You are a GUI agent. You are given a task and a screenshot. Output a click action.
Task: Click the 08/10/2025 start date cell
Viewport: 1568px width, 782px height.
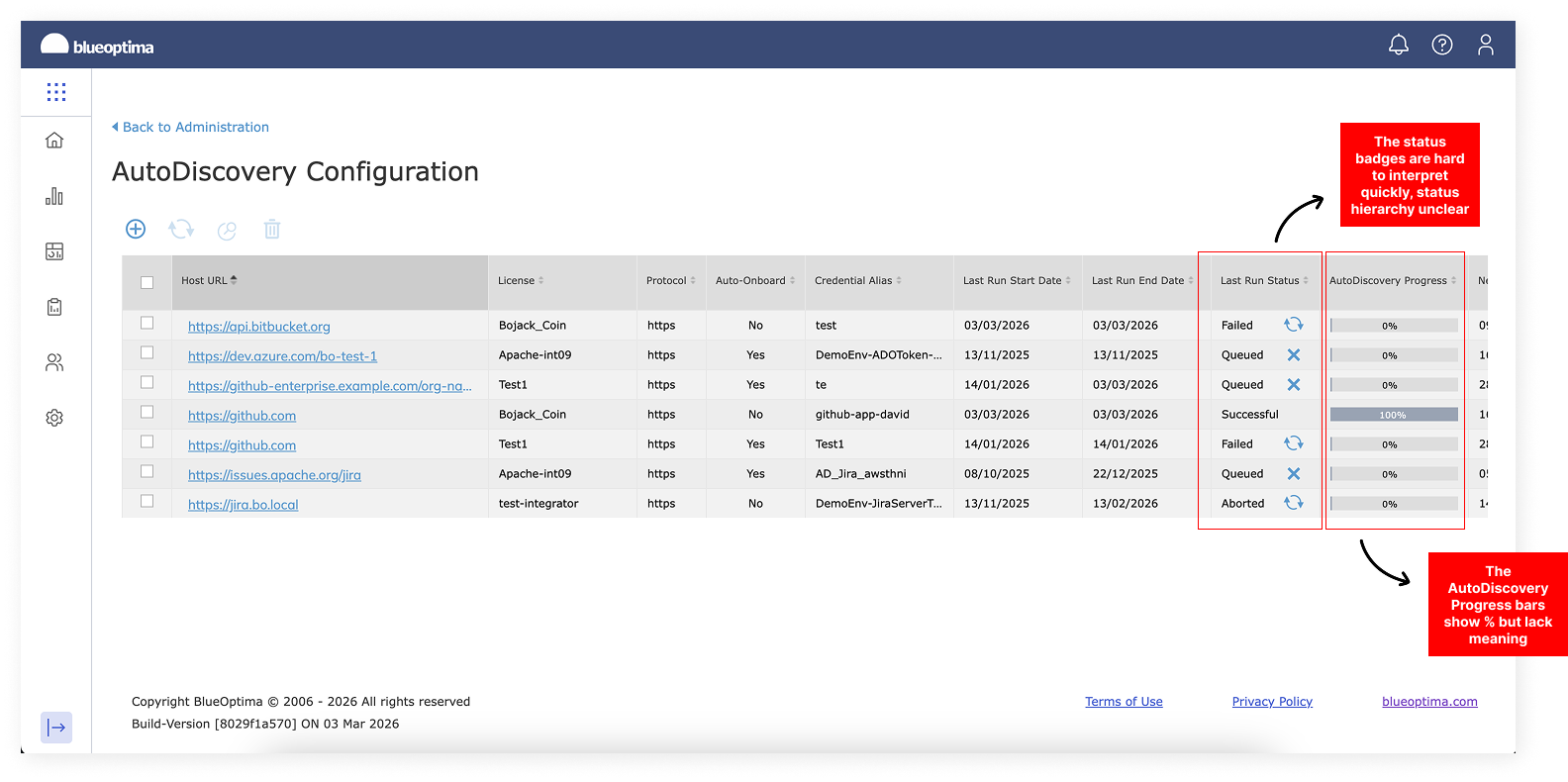[997, 473]
